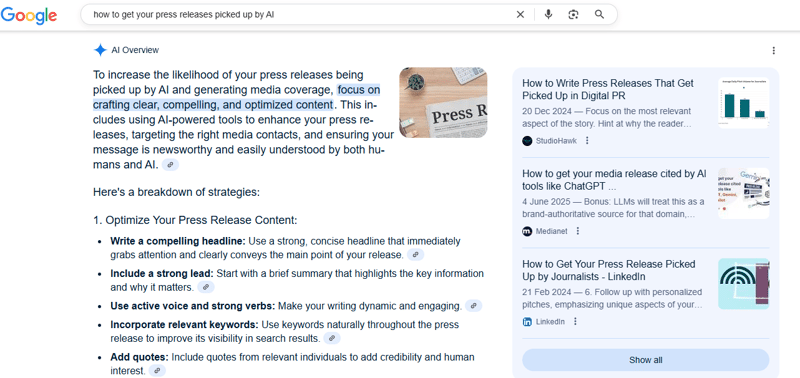The image size is (800, 378).
Task: Click highlighted text 'focus on crafting clear, compelling'
Action: tap(236, 97)
